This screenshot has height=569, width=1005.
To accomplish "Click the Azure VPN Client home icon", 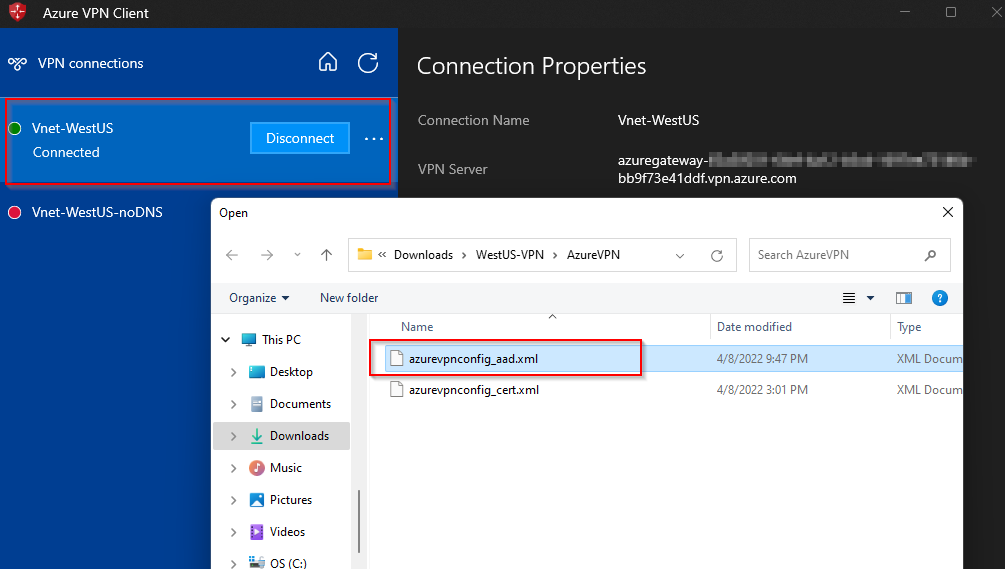I will [x=328, y=62].
